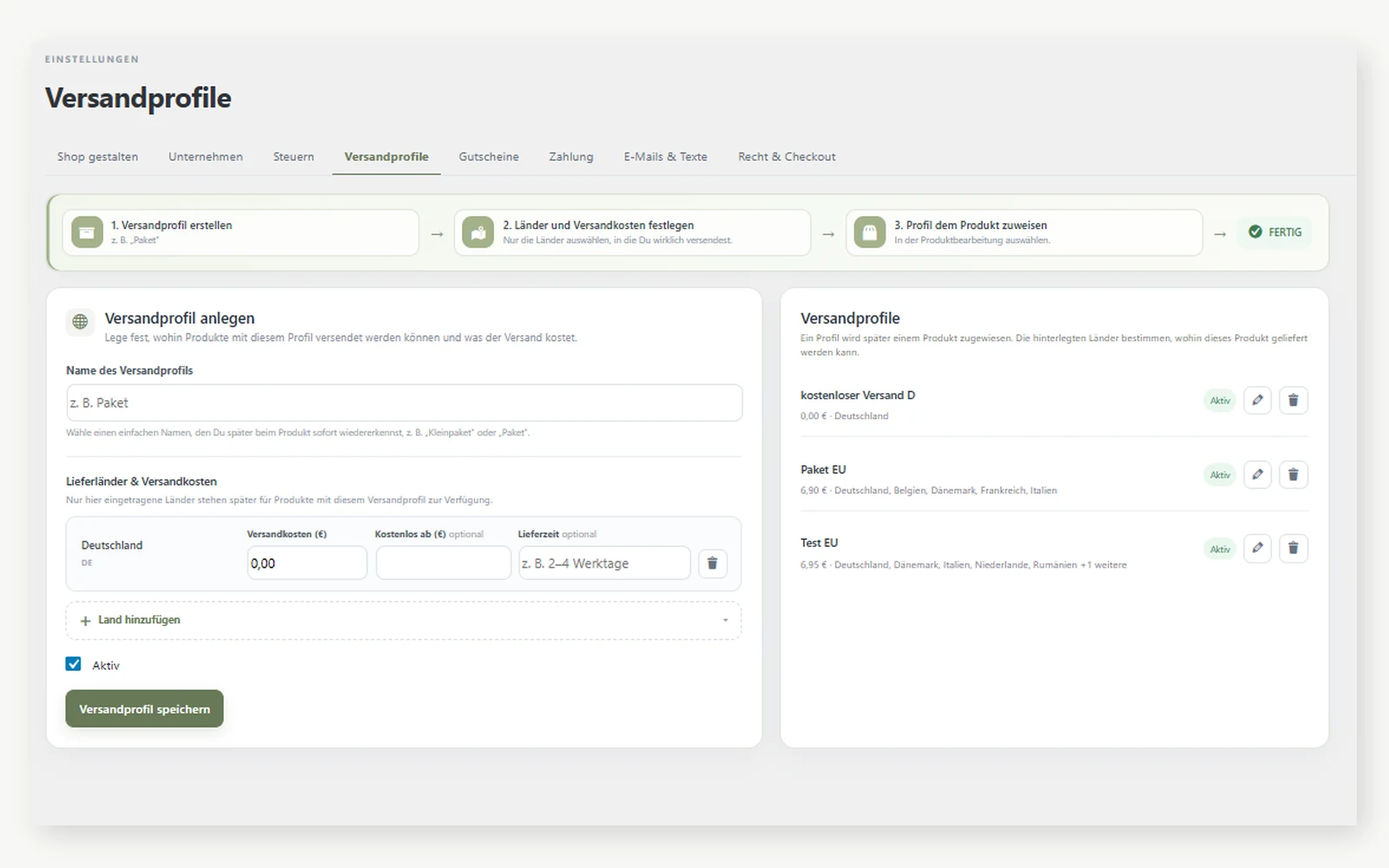
Task: Click the Lieferzeit input field
Action: click(x=604, y=563)
